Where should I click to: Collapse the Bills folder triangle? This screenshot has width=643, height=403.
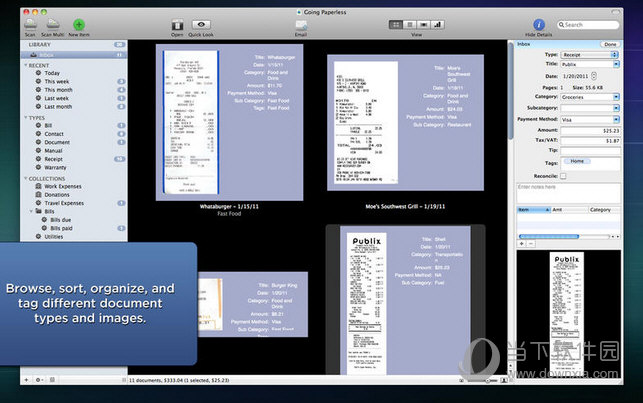click(31, 212)
